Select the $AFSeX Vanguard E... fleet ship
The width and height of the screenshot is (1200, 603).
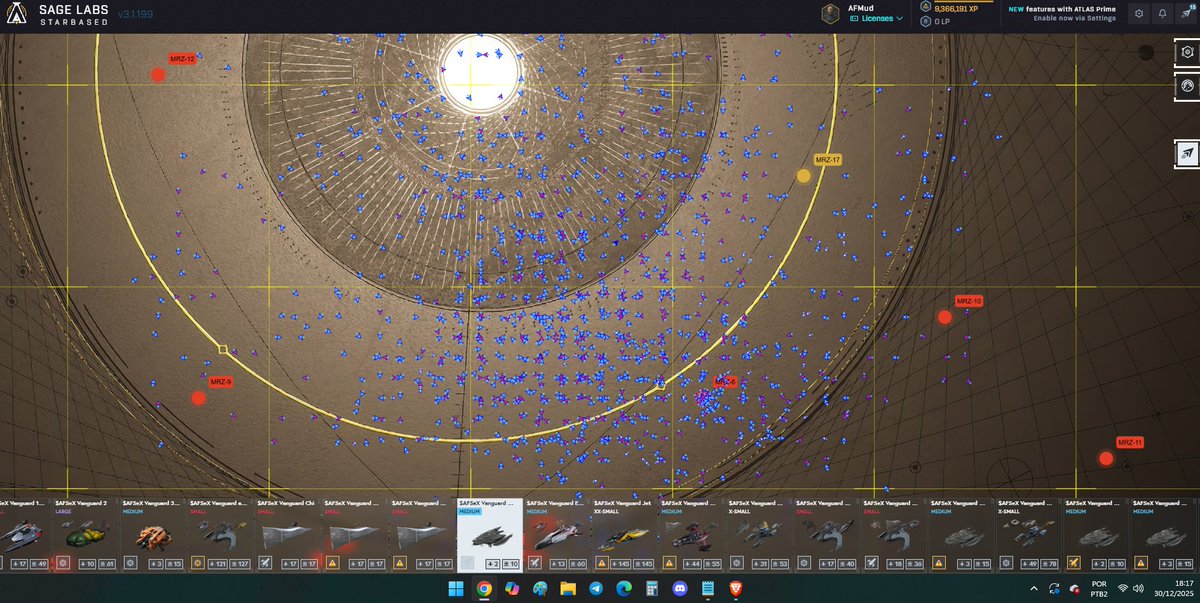pyautogui.click(x=557, y=536)
